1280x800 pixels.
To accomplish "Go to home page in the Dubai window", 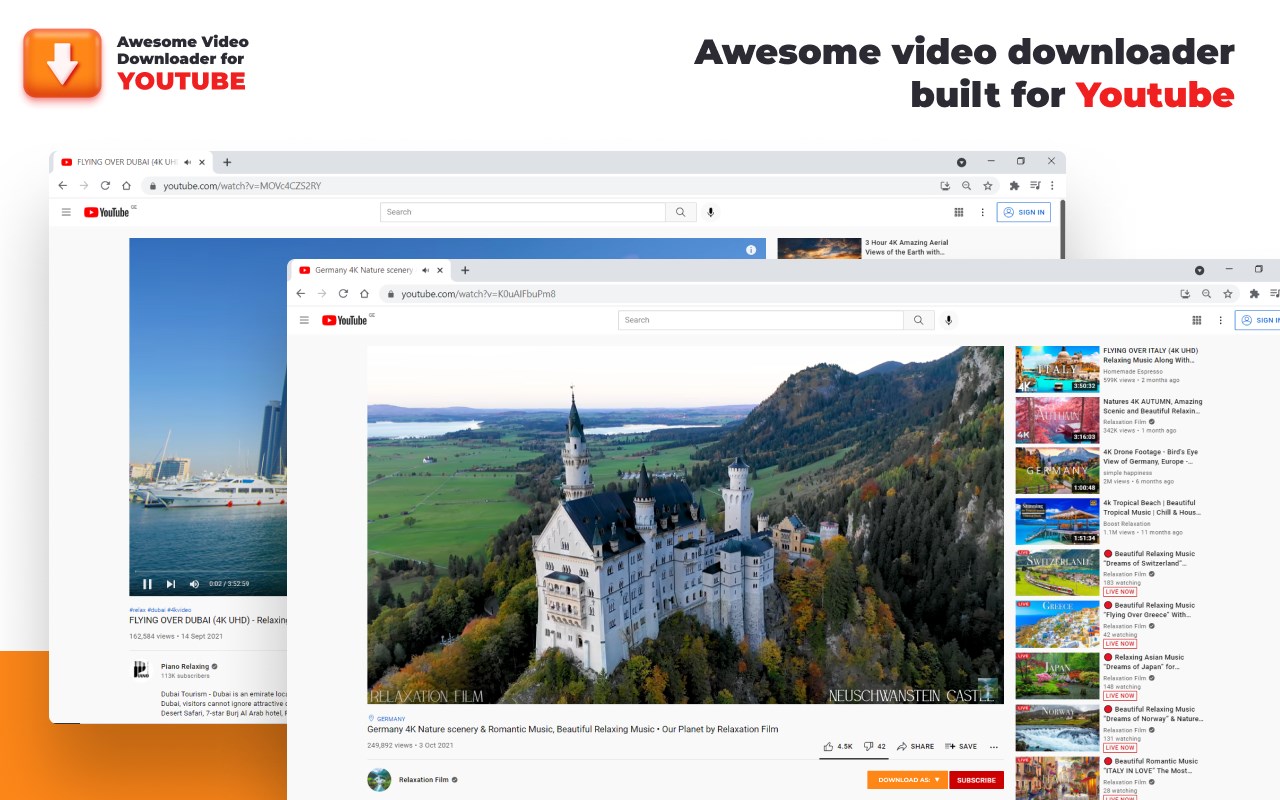I will click(x=126, y=186).
